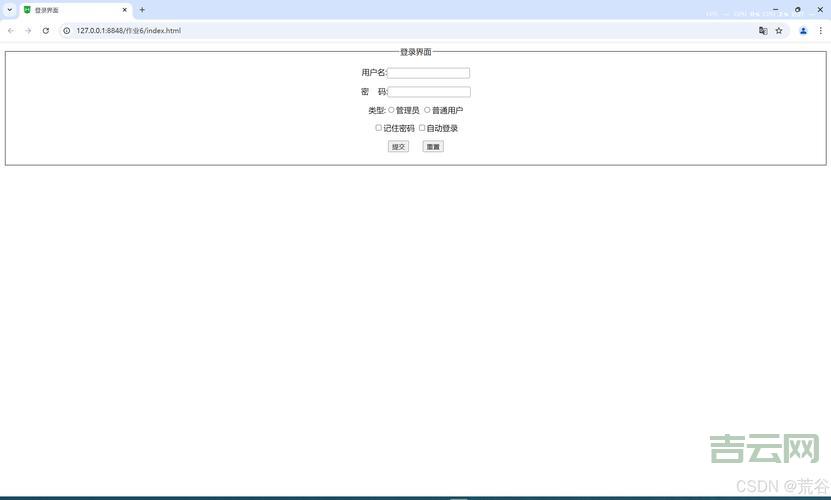Click into the 密码 password field

(x=428, y=92)
